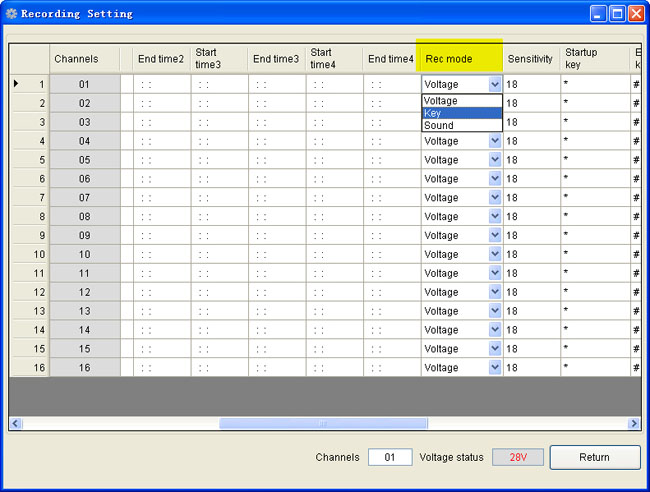Image resolution: width=650 pixels, height=492 pixels.
Task: Click Startup key cell for channel 12
Action: click(x=594, y=292)
